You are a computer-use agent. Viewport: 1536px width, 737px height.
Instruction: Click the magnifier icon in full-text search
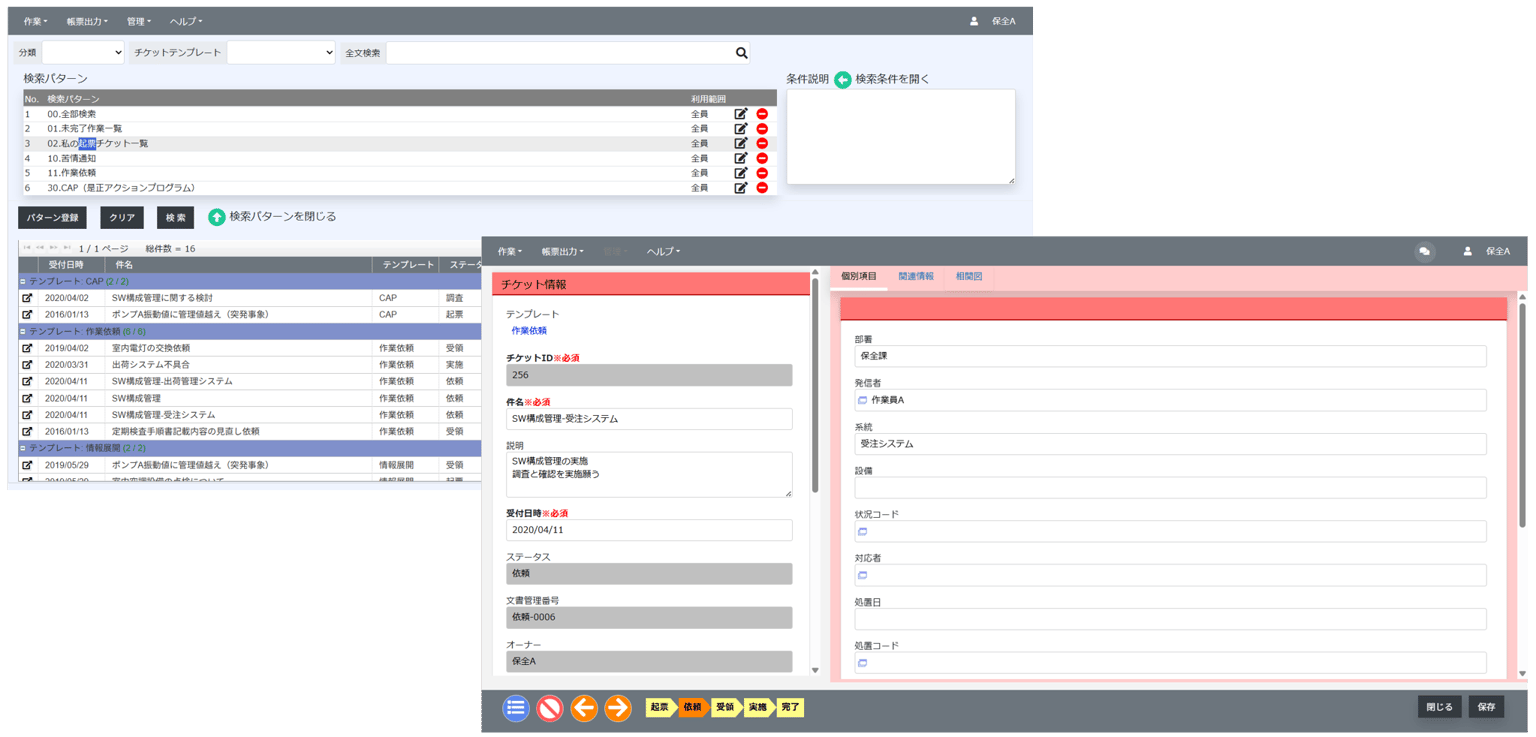[x=742, y=53]
